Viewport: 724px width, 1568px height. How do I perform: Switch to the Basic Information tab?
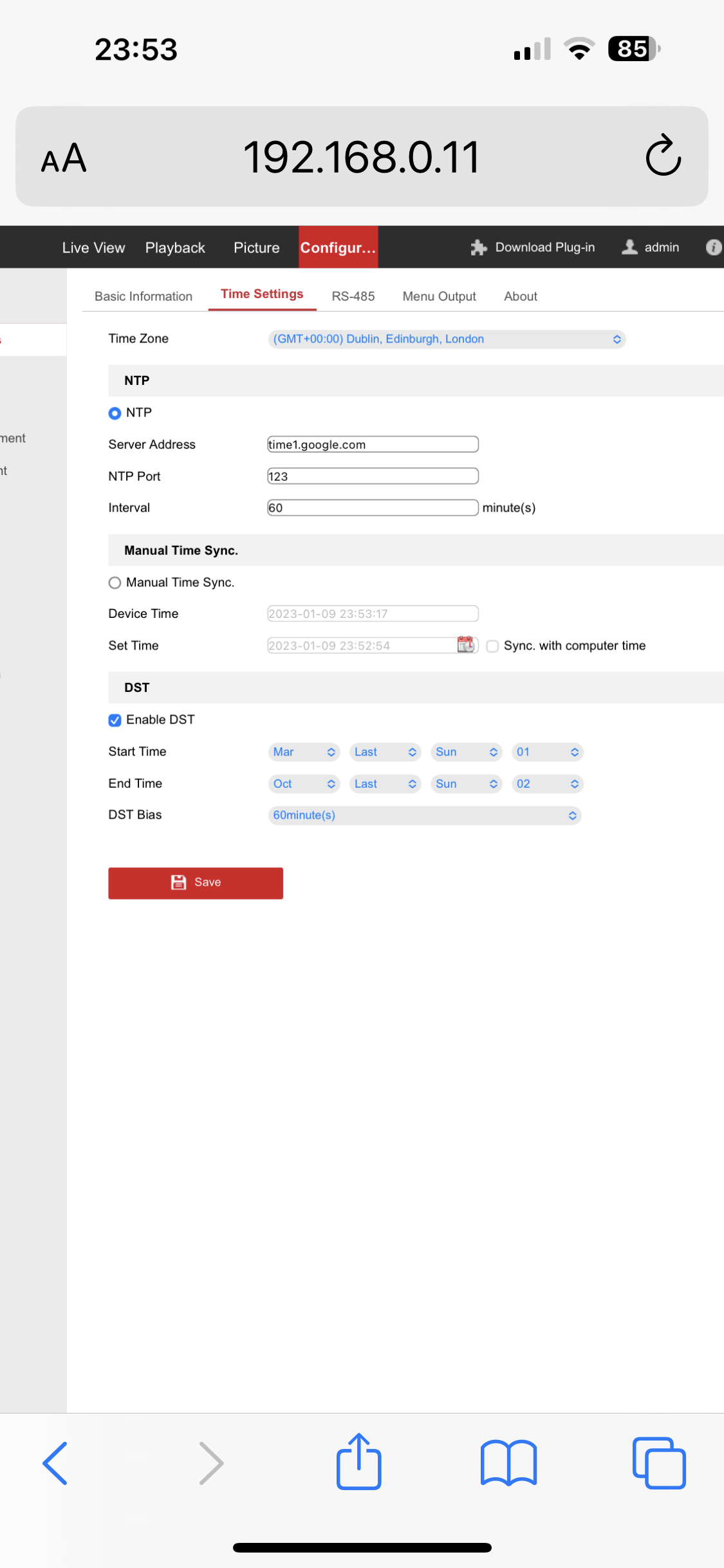pyautogui.click(x=144, y=296)
